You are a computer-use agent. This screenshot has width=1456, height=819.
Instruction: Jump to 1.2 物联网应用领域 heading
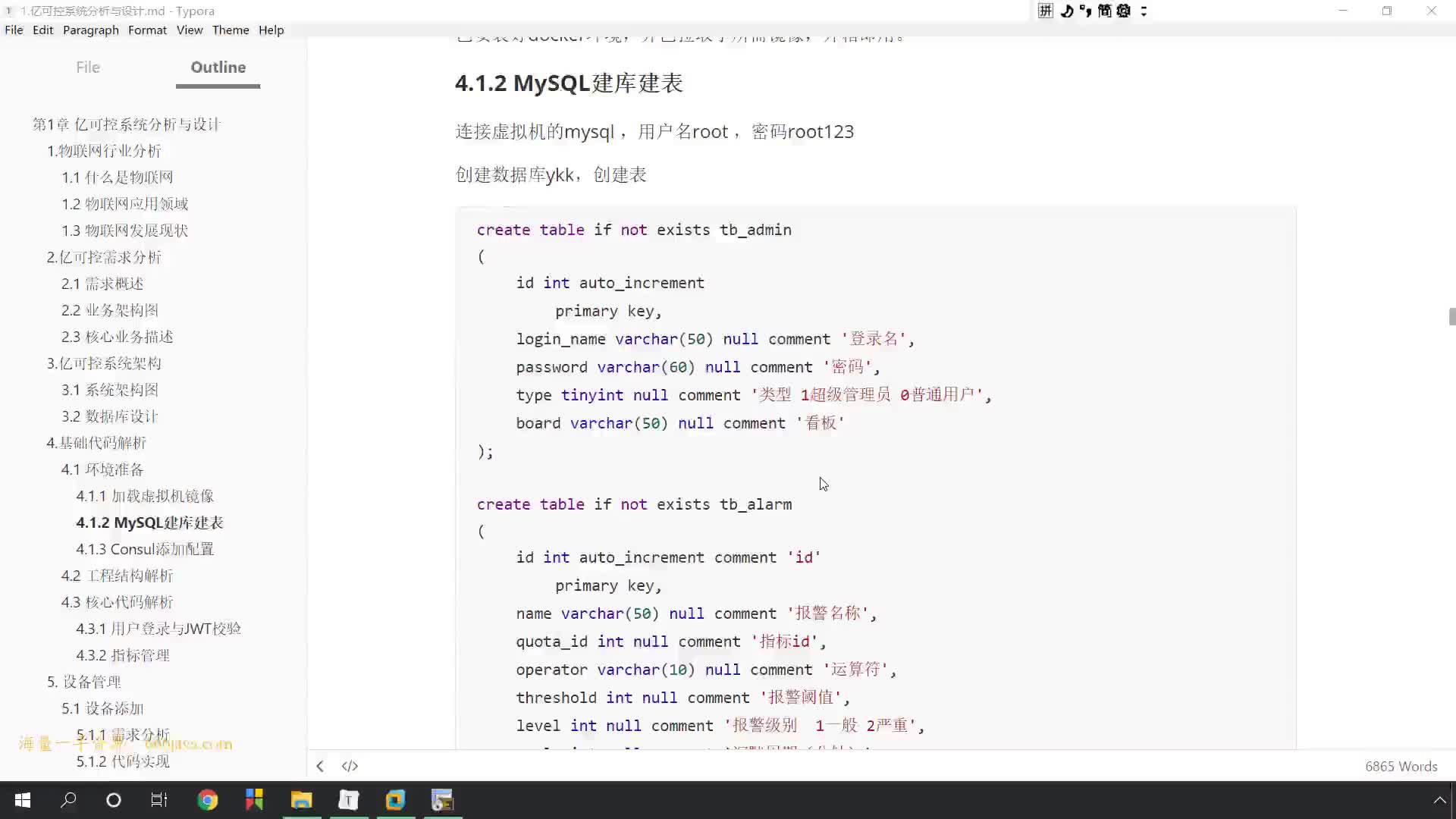pyautogui.click(x=125, y=204)
